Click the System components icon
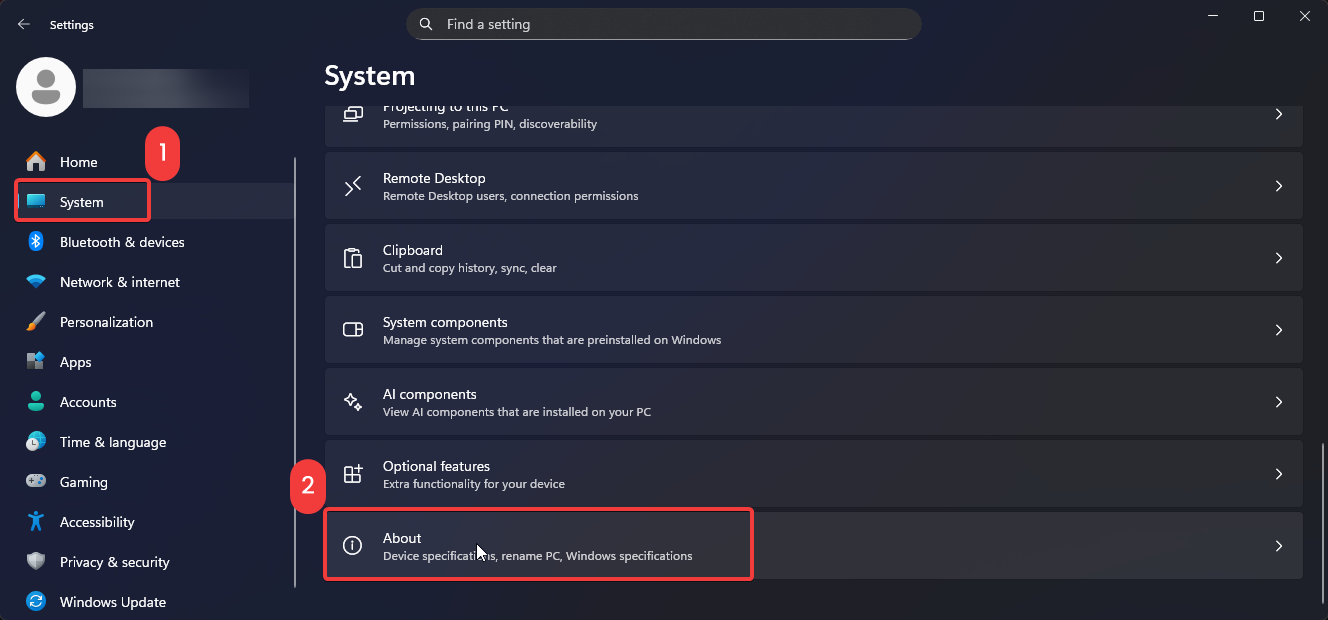This screenshot has height=620, width=1328. click(x=353, y=330)
